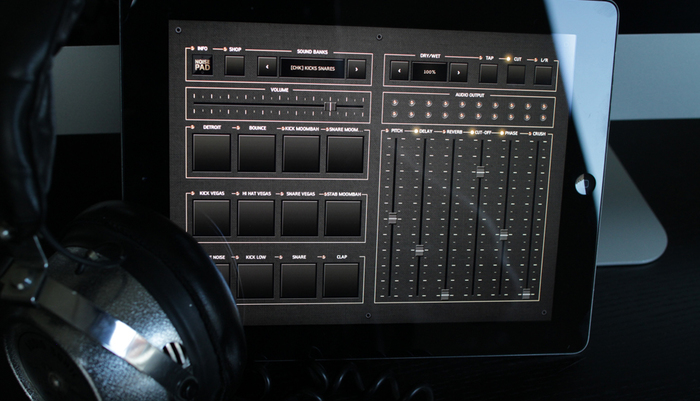Select the [CHK] KICKS SNARES bank display
This screenshot has height=401, width=700.
tap(312, 68)
